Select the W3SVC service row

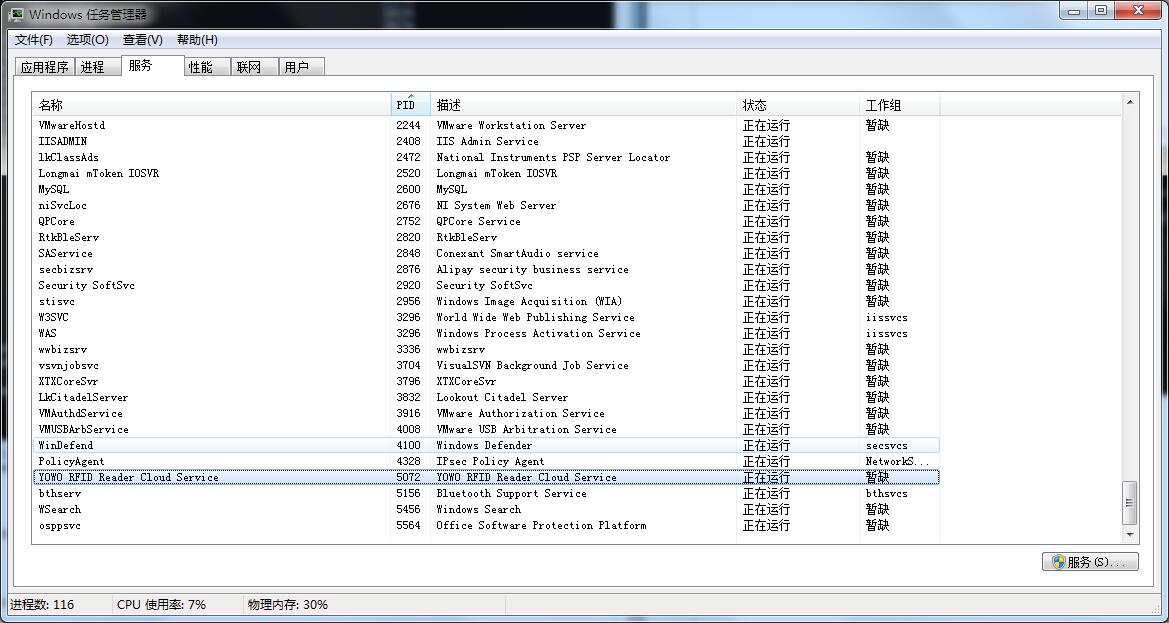pos(486,317)
